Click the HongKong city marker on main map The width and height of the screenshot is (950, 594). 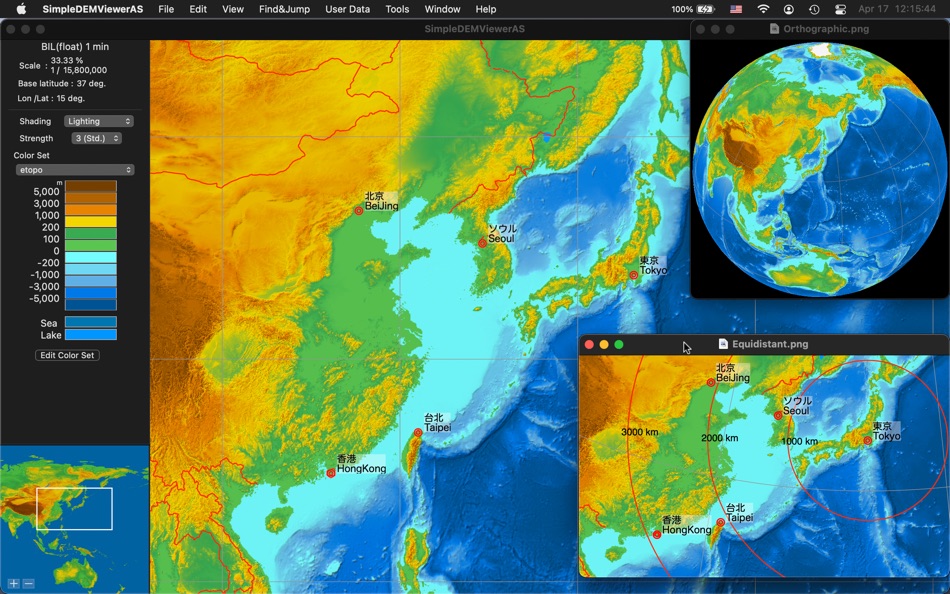(x=331, y=473)
